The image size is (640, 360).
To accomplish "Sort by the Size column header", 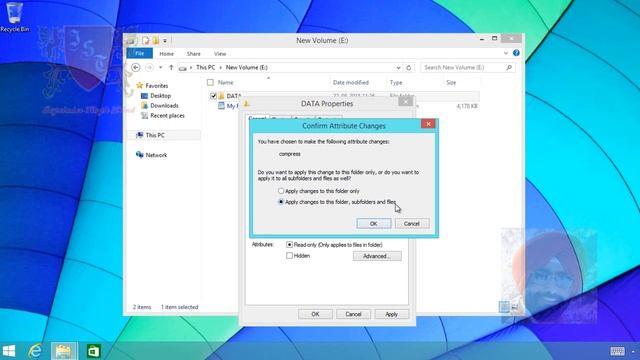I will click(x=451, y=82).
